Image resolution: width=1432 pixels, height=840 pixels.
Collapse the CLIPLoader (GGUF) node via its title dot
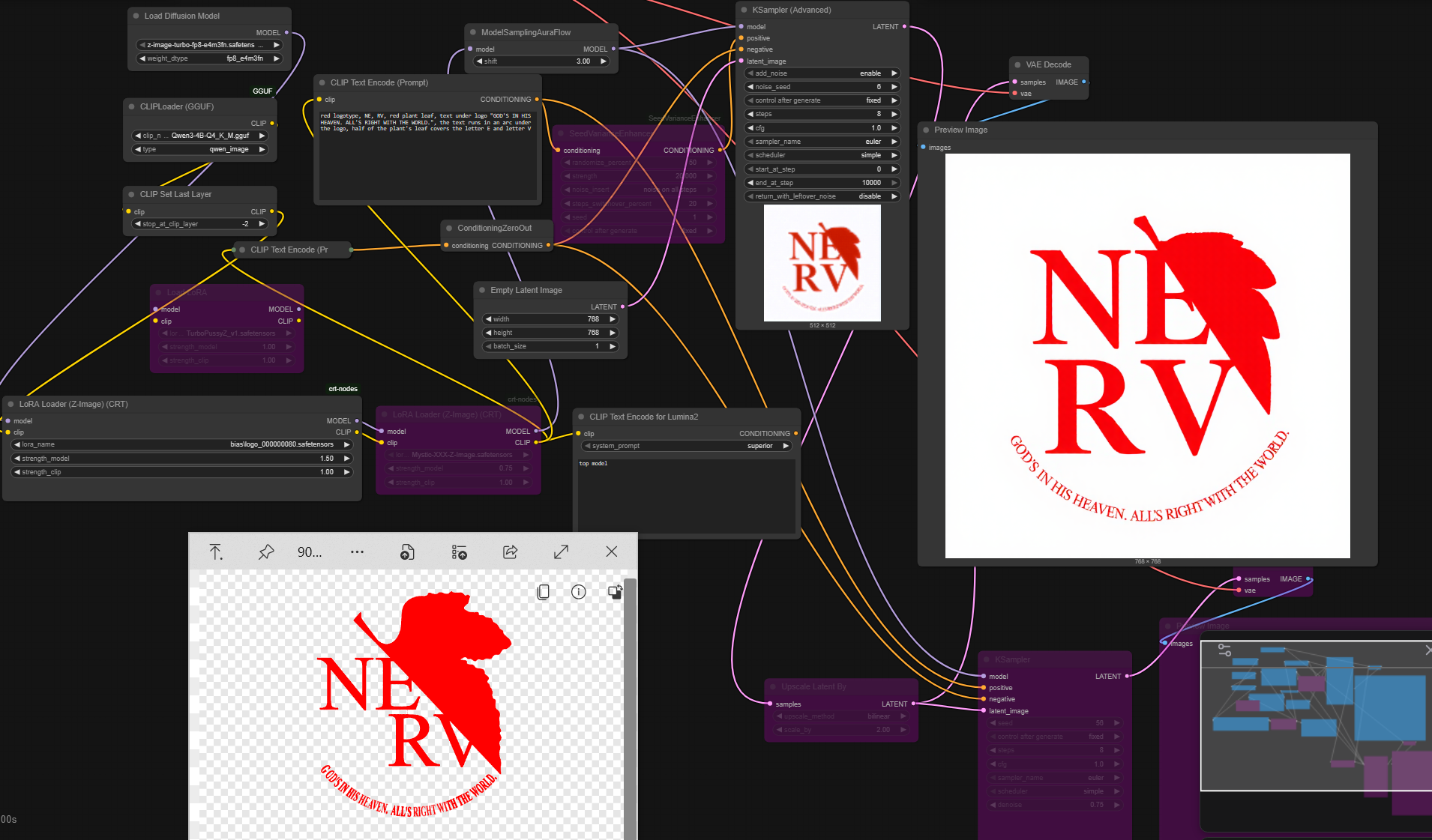click(132, 106)
